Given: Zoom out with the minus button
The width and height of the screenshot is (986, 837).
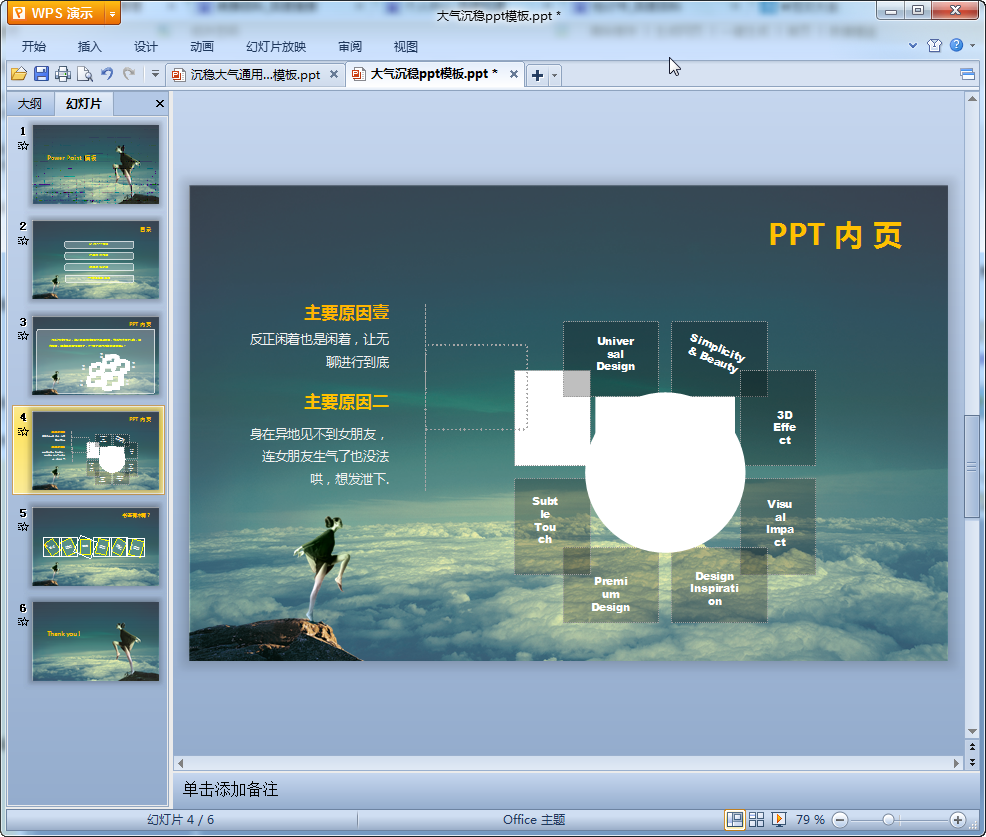Looking at the screenshot, I should click(840, 820).
